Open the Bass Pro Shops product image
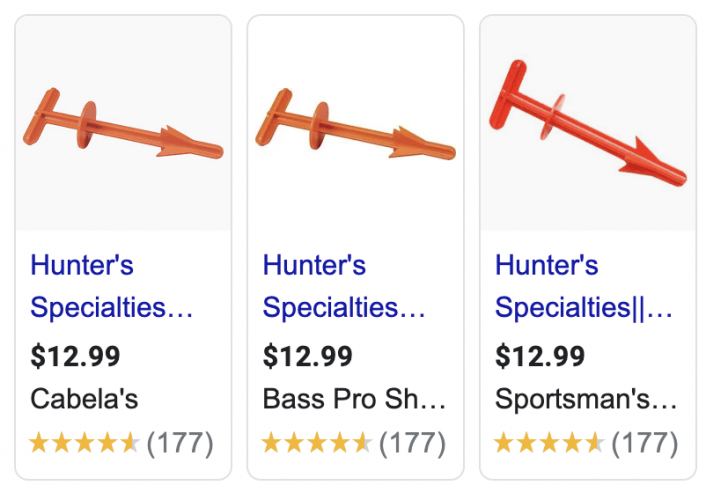The image size is (706, 500). pos(356,123)
